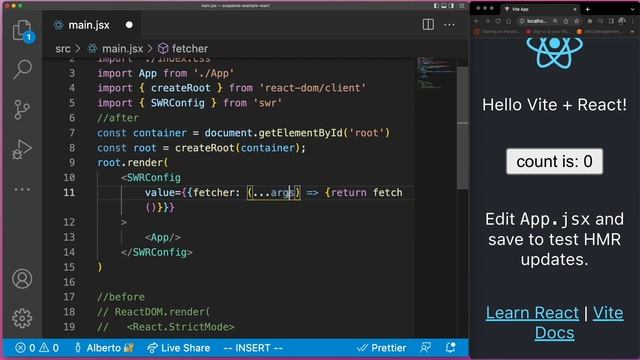Open problems via errors and warnings status item
The height and width of the screenshot is (360, 640).
click(x=37, y=348)
